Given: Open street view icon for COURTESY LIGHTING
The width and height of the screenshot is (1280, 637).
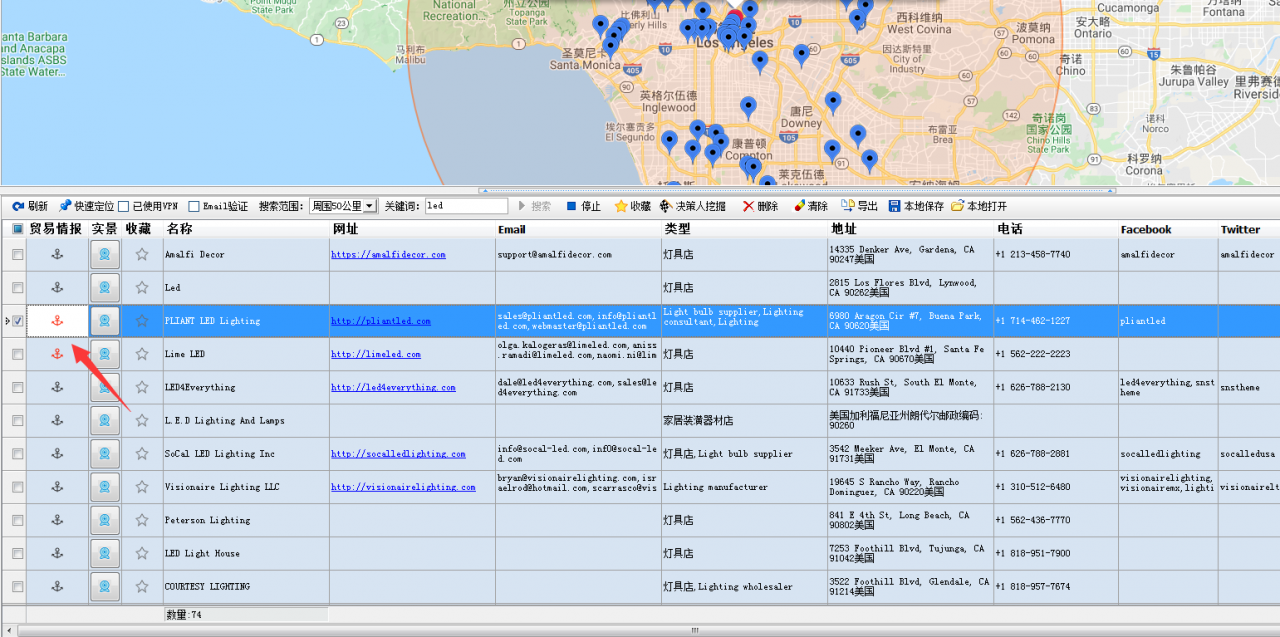Looking at the screenshot, I should coord(105,586).
